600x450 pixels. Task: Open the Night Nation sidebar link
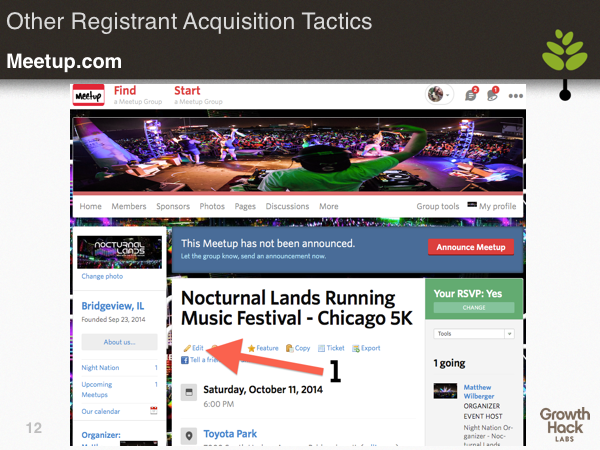pyautogui.click(x=100, y=367)
